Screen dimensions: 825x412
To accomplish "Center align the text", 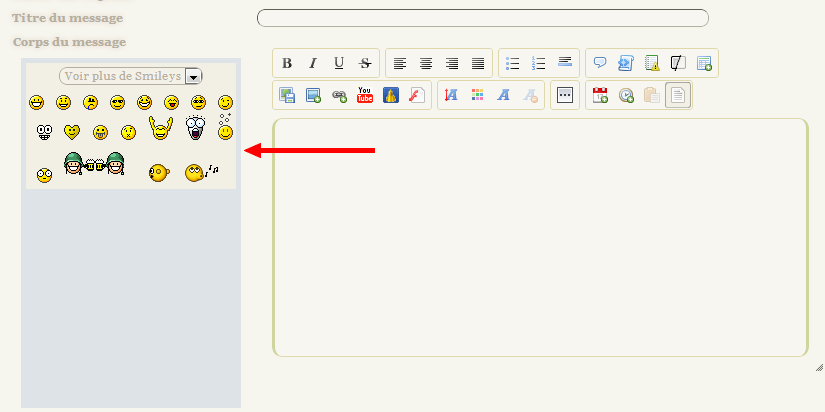I will coord(426,64).
